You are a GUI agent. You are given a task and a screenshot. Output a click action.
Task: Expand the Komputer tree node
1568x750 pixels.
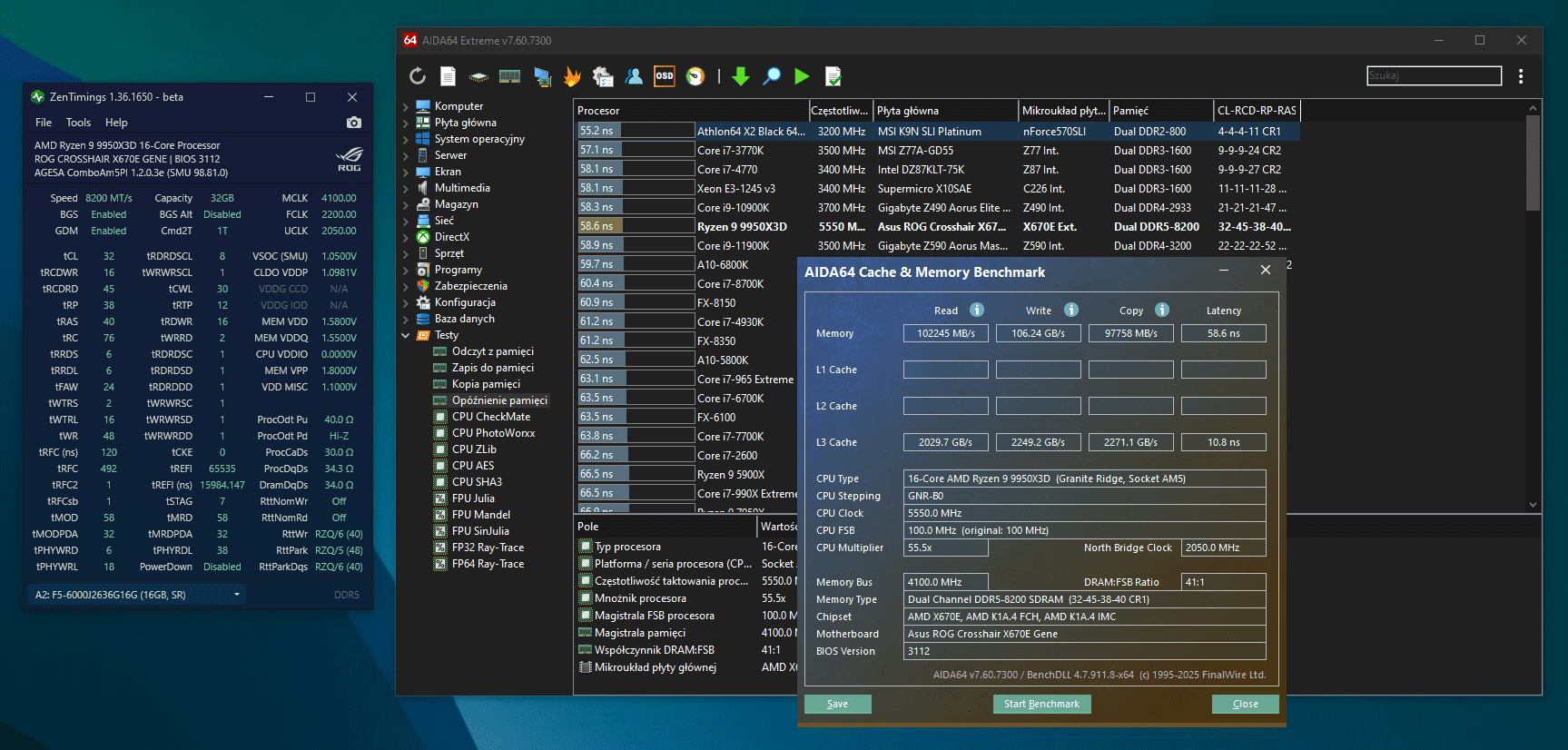click(x=406, y=106)
